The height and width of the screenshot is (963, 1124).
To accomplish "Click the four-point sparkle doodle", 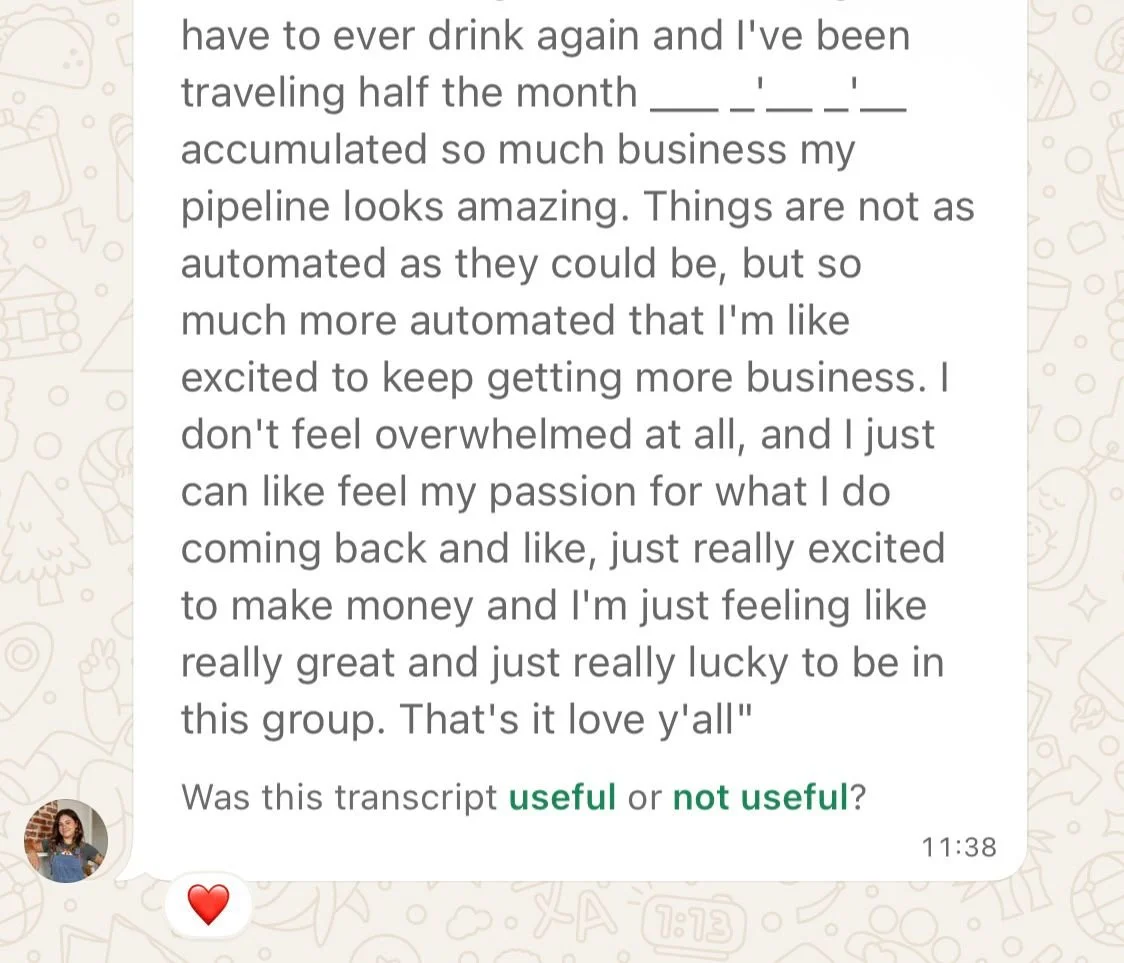I will click(1086, 602).
